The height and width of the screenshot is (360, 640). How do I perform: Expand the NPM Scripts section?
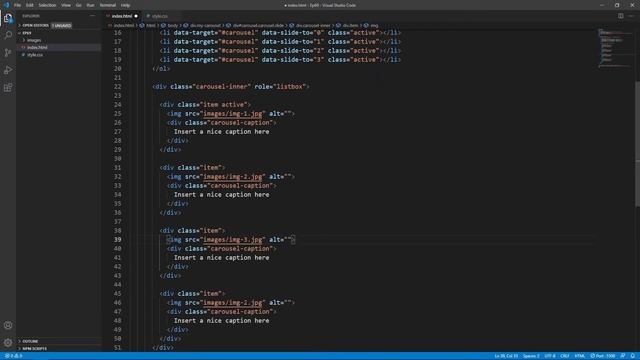pos(34,349)
